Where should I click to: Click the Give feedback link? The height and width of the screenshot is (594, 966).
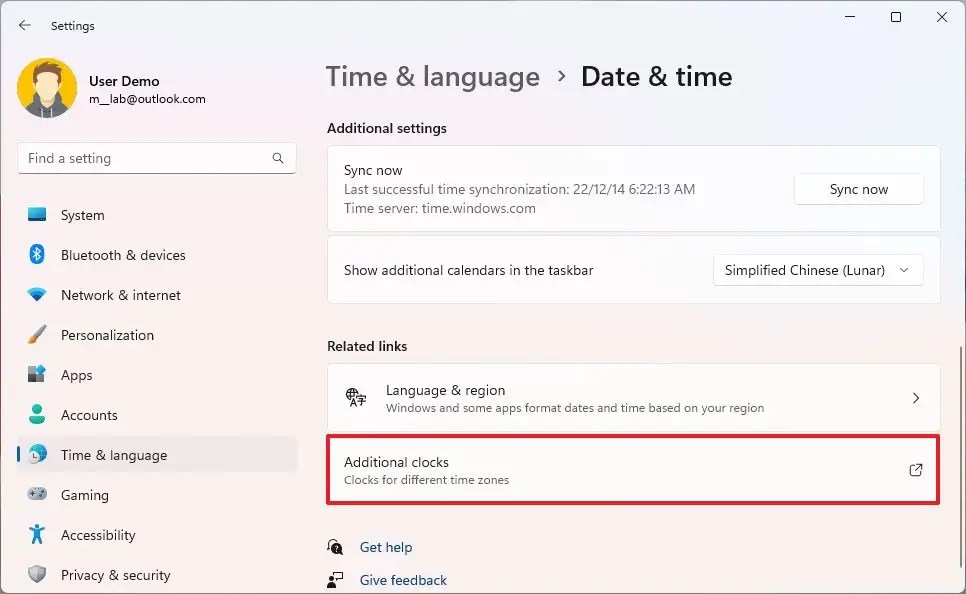coord(403,580)
